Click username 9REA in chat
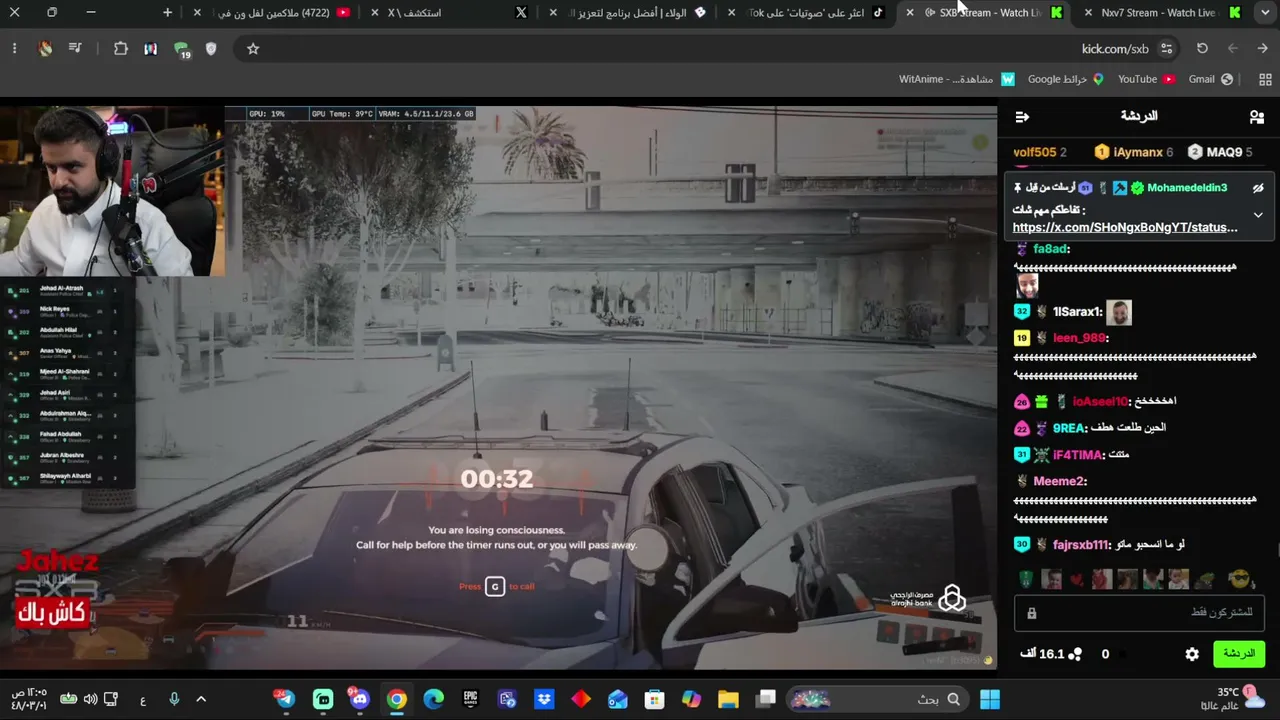This screenshot has width=1280, height=720. tap(1069, 428)
